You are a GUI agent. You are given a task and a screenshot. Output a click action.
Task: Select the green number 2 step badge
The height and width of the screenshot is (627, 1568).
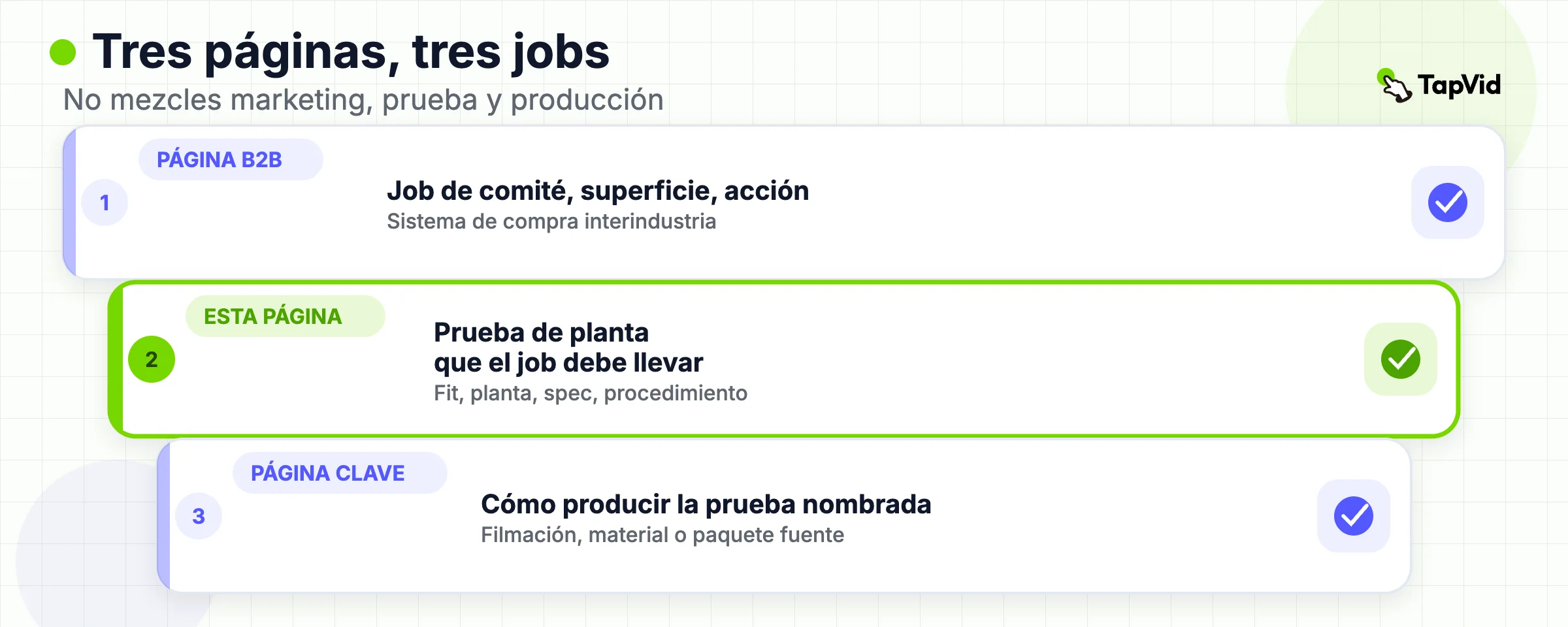[x=152, y=359]
